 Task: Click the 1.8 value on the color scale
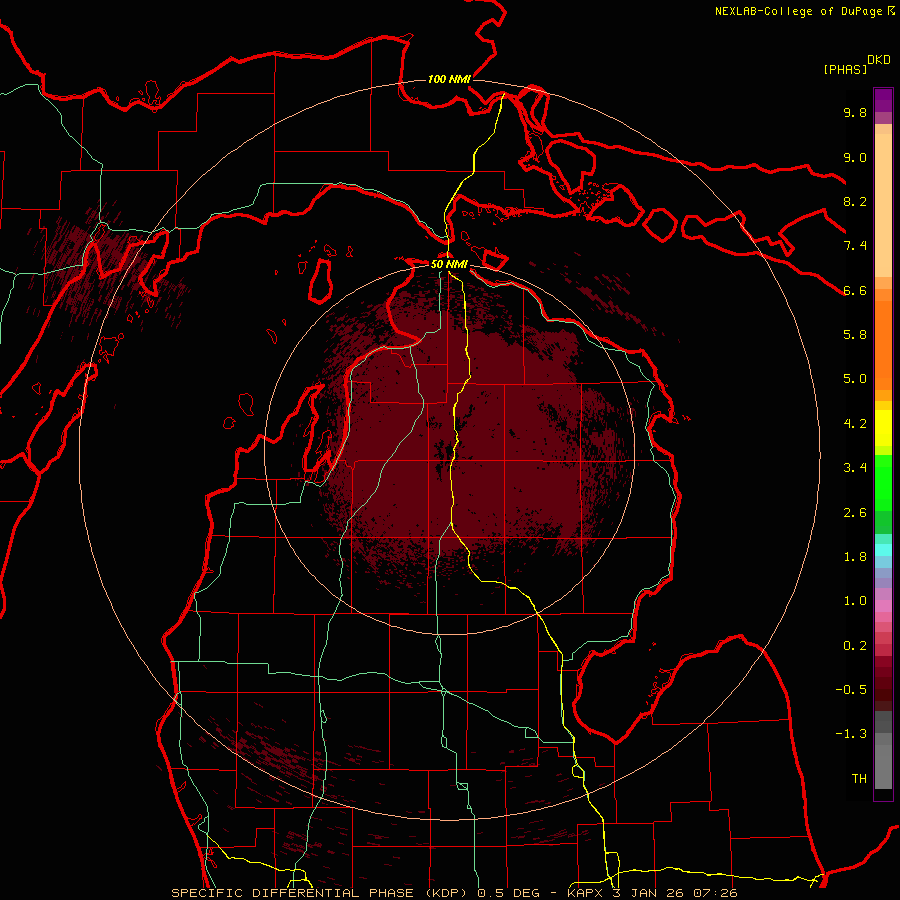coord(855,557)
